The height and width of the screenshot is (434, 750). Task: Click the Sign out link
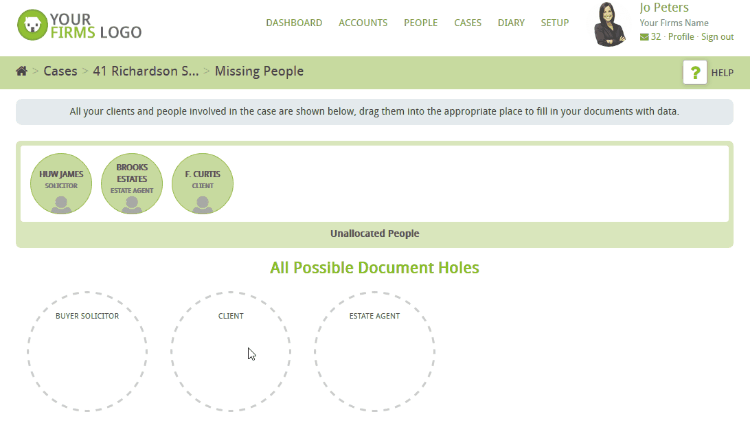tap(717, 37)
